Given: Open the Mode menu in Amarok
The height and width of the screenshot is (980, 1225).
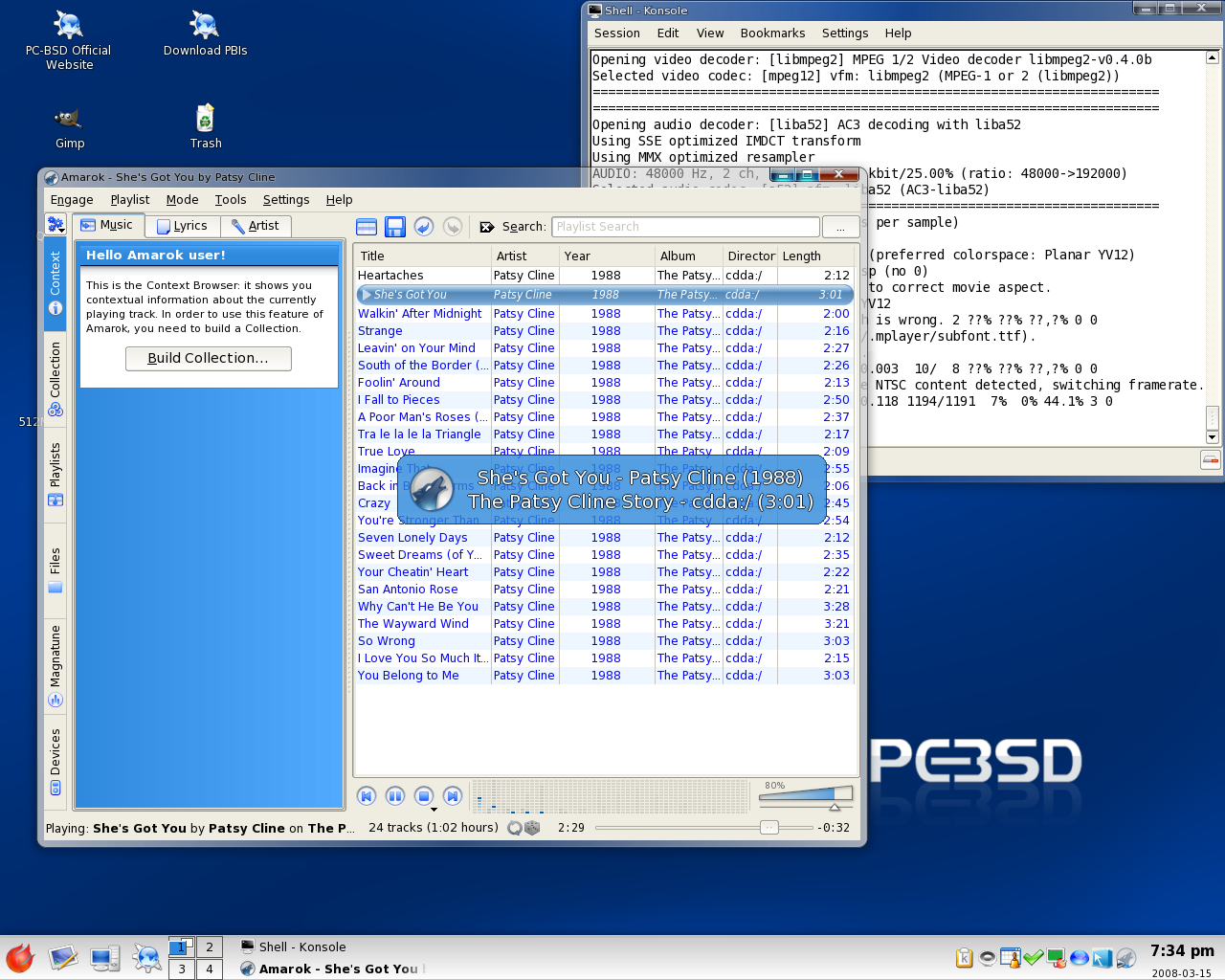Looking at the screenshot, I should tap(182, 200).
